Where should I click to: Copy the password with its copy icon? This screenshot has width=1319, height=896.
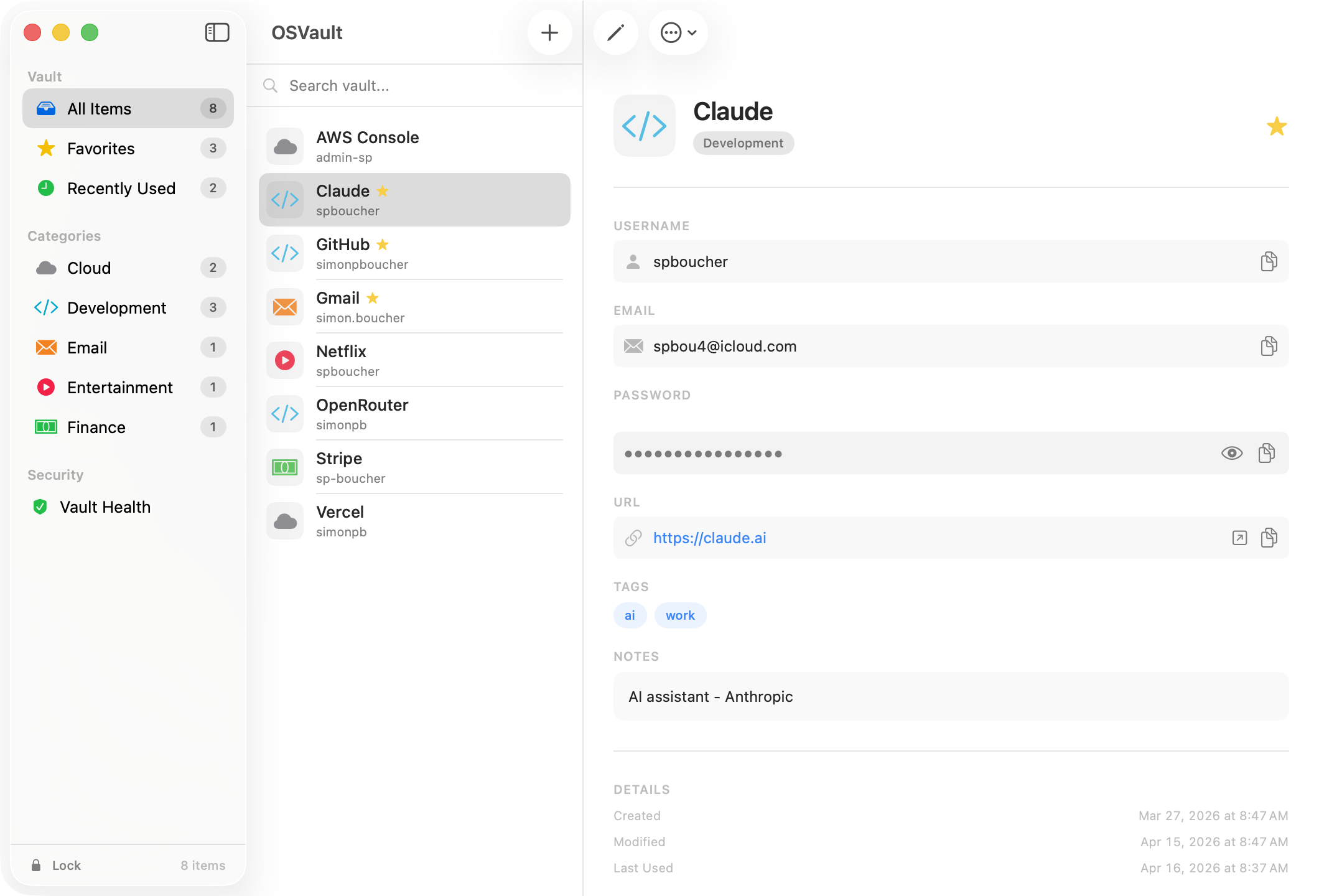(1267, 453)
